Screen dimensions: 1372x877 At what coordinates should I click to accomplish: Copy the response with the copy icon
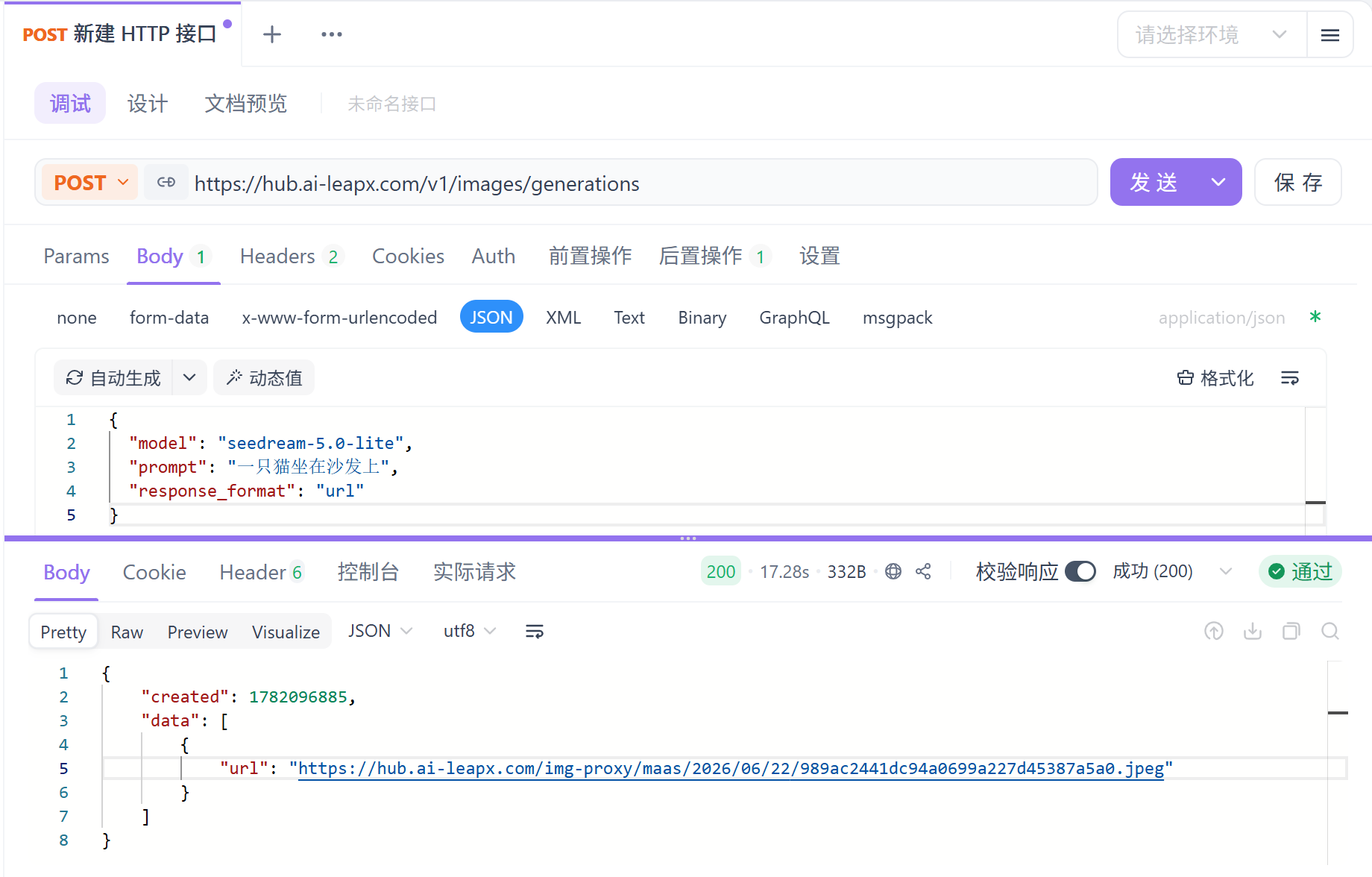pyautogui.click(x=1291, y=632)
